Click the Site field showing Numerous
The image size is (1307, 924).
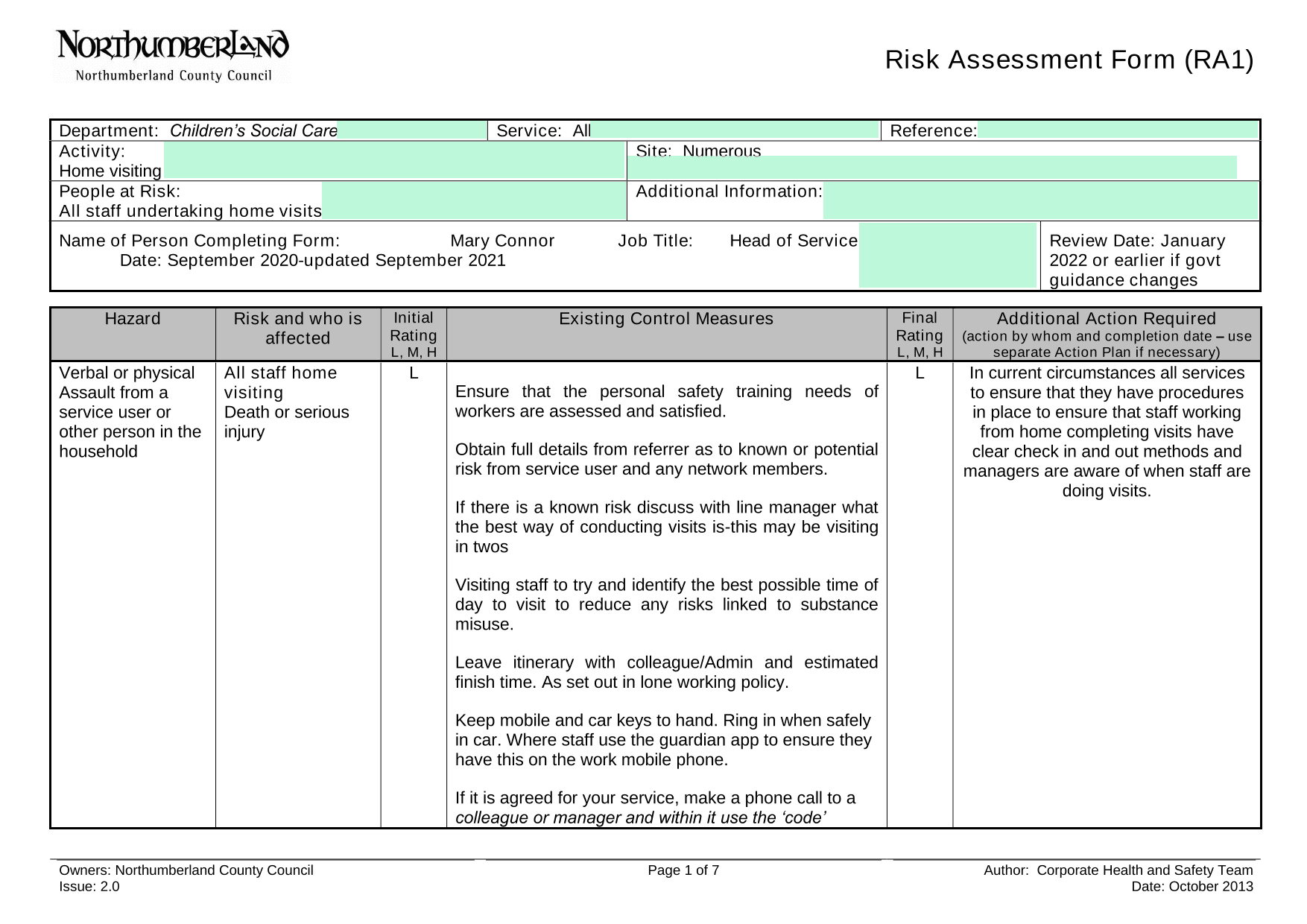[x=932, y=168]
